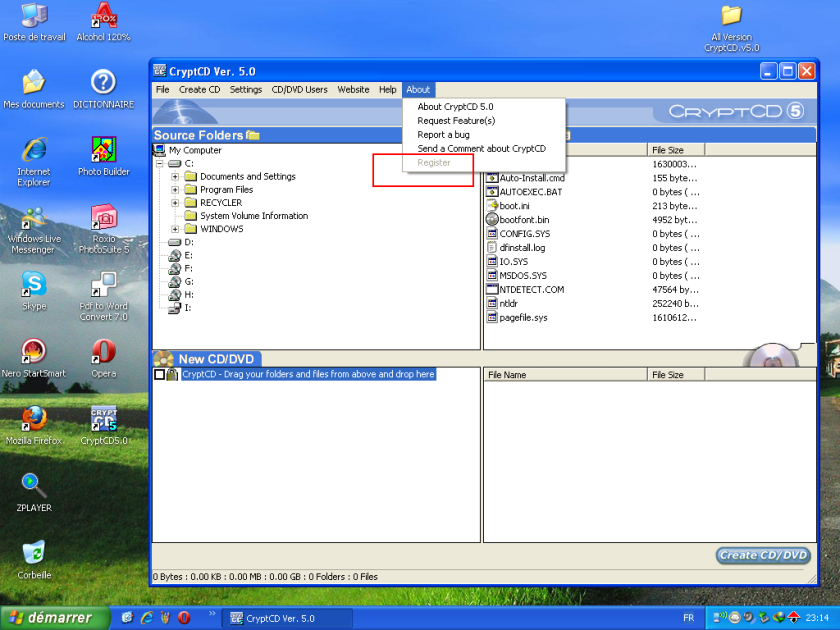Click the Internet Explorer quick launch icon
Viewport: 840px width, 630px height.
pos(147,618)
